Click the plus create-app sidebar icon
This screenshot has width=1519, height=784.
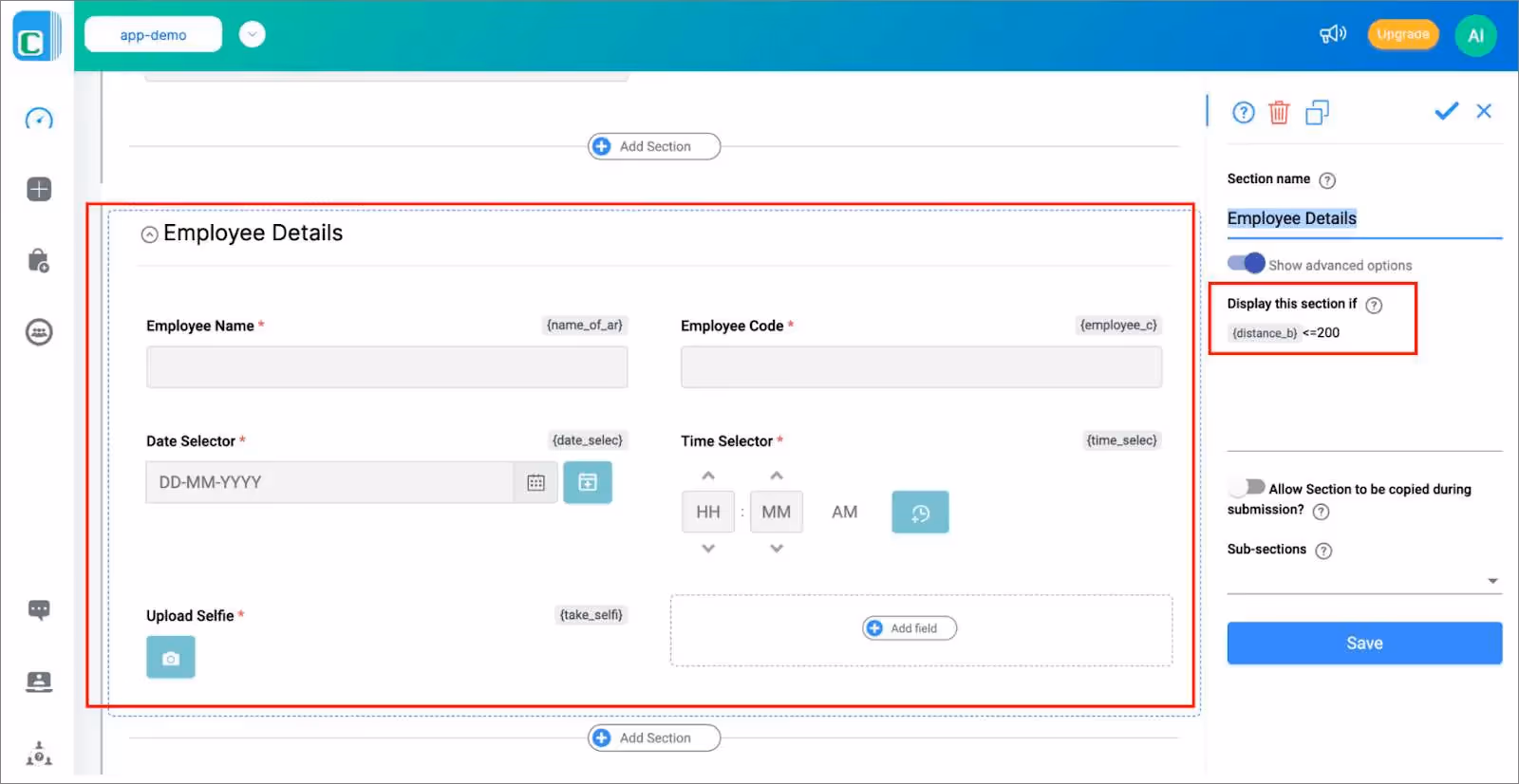tap(39, 189)
